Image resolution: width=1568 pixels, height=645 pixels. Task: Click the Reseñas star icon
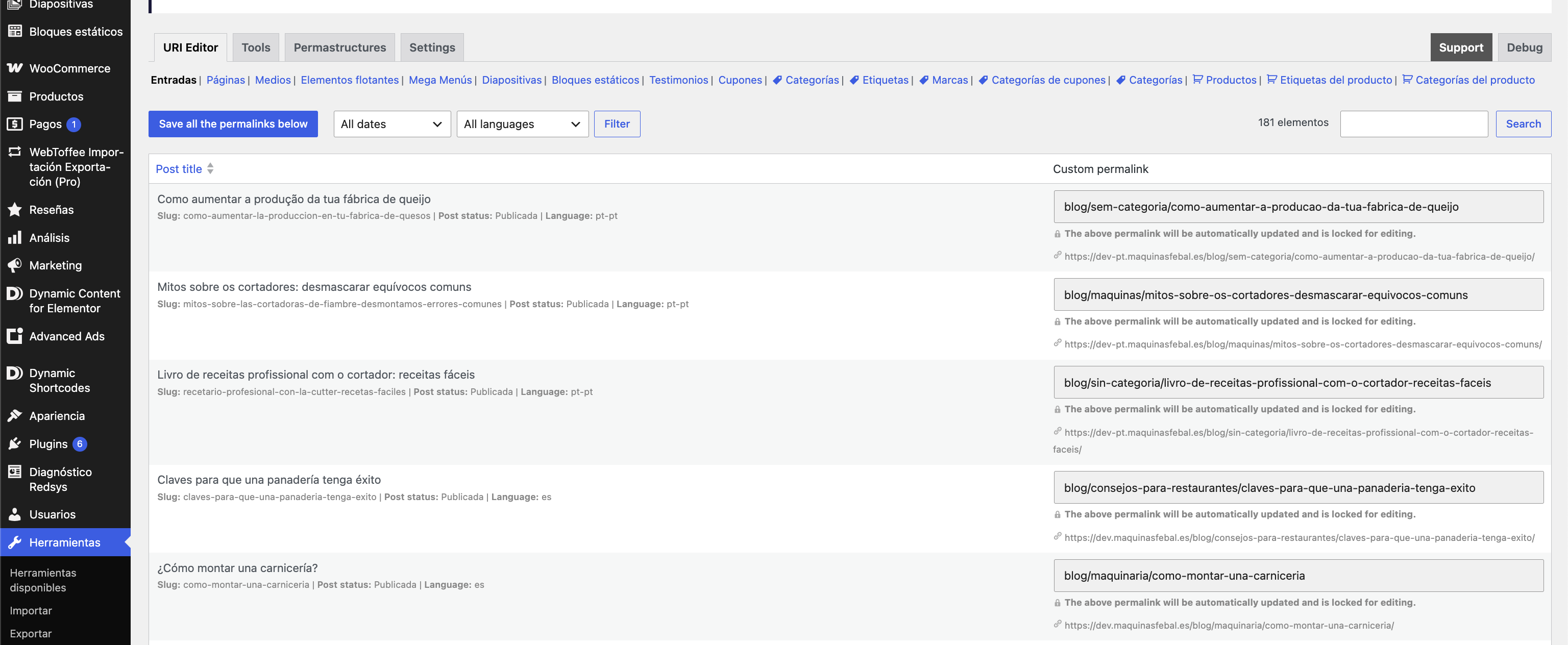[x=15, y=210]
